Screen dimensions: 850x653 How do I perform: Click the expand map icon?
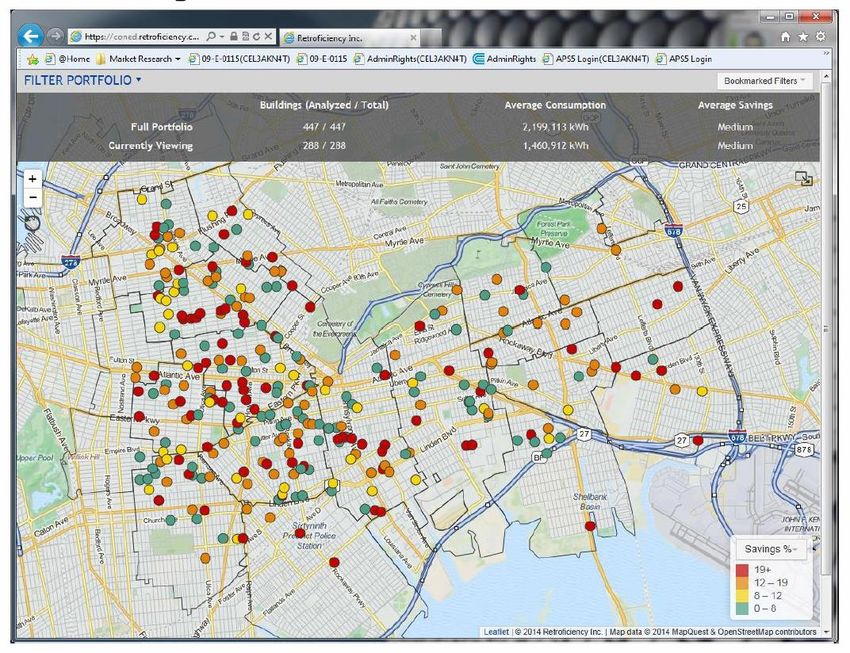click(x=803, y=178)
